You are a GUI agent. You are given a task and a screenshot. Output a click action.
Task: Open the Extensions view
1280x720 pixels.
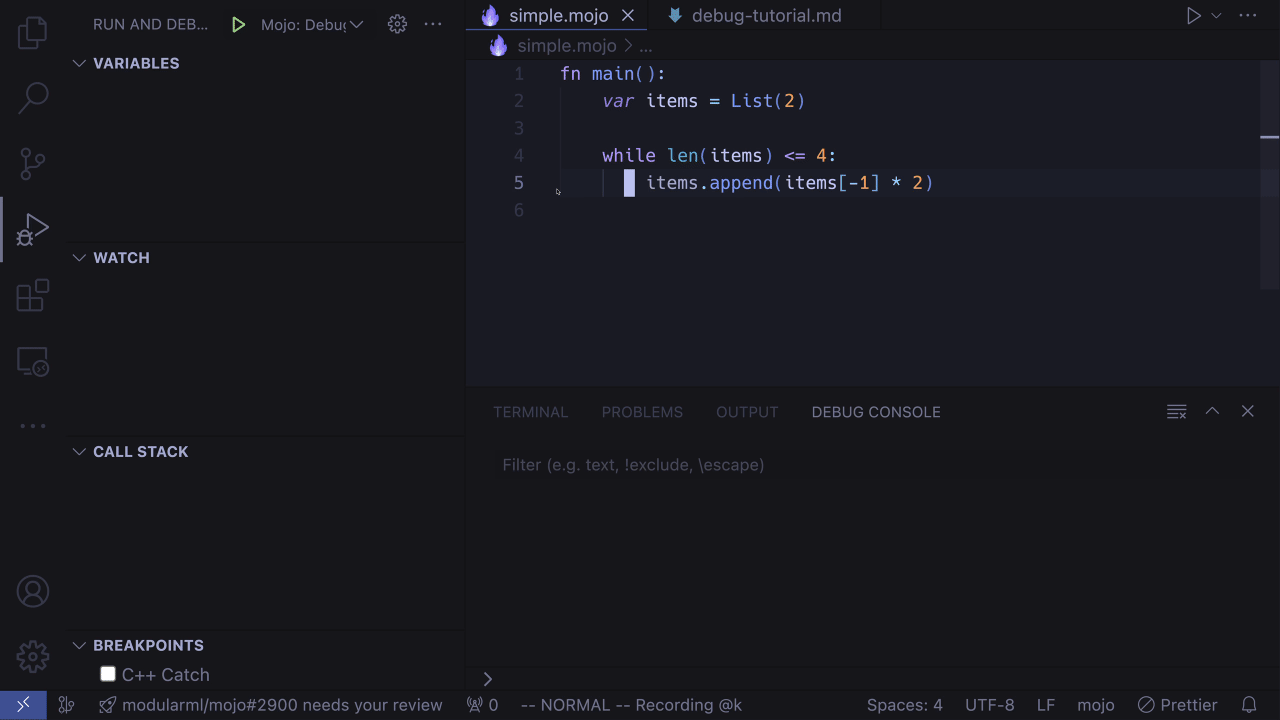click(33, 295)
